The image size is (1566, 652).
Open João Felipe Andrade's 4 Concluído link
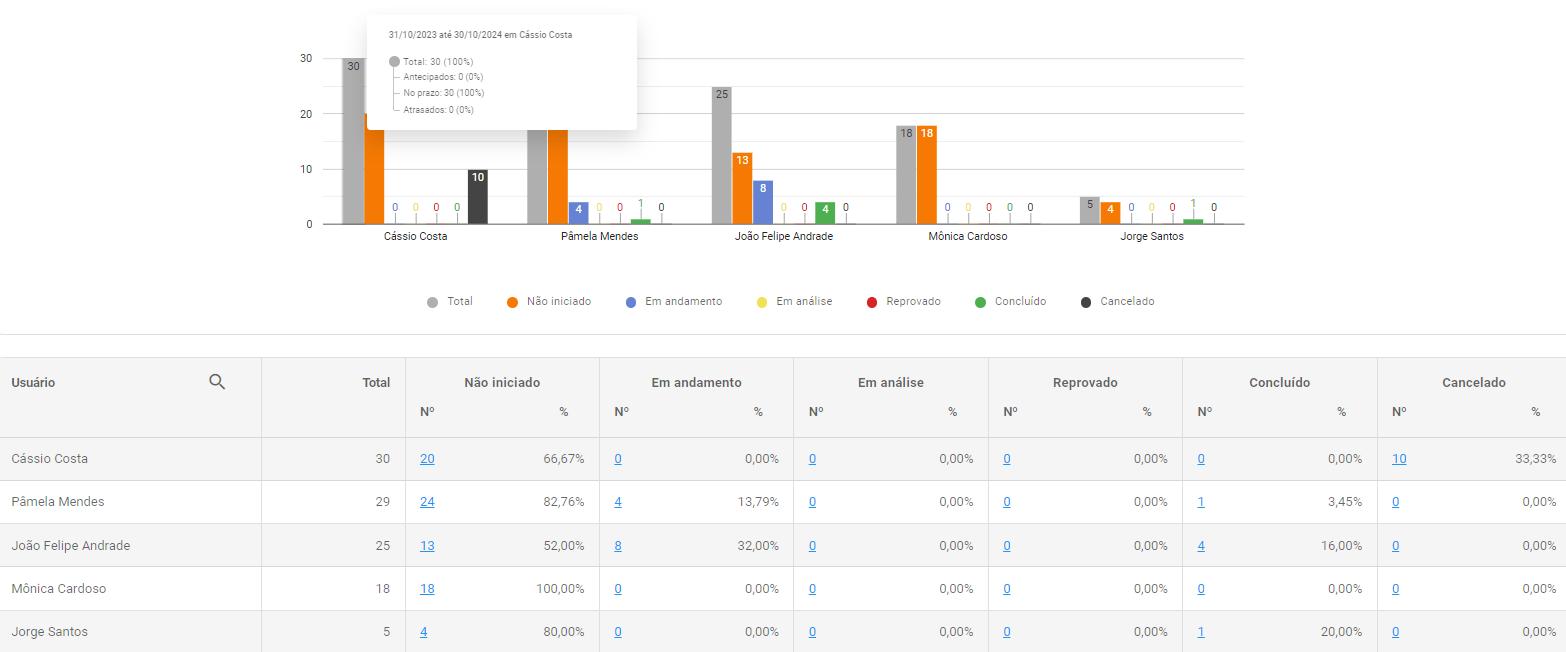[x=1201, y=546]
